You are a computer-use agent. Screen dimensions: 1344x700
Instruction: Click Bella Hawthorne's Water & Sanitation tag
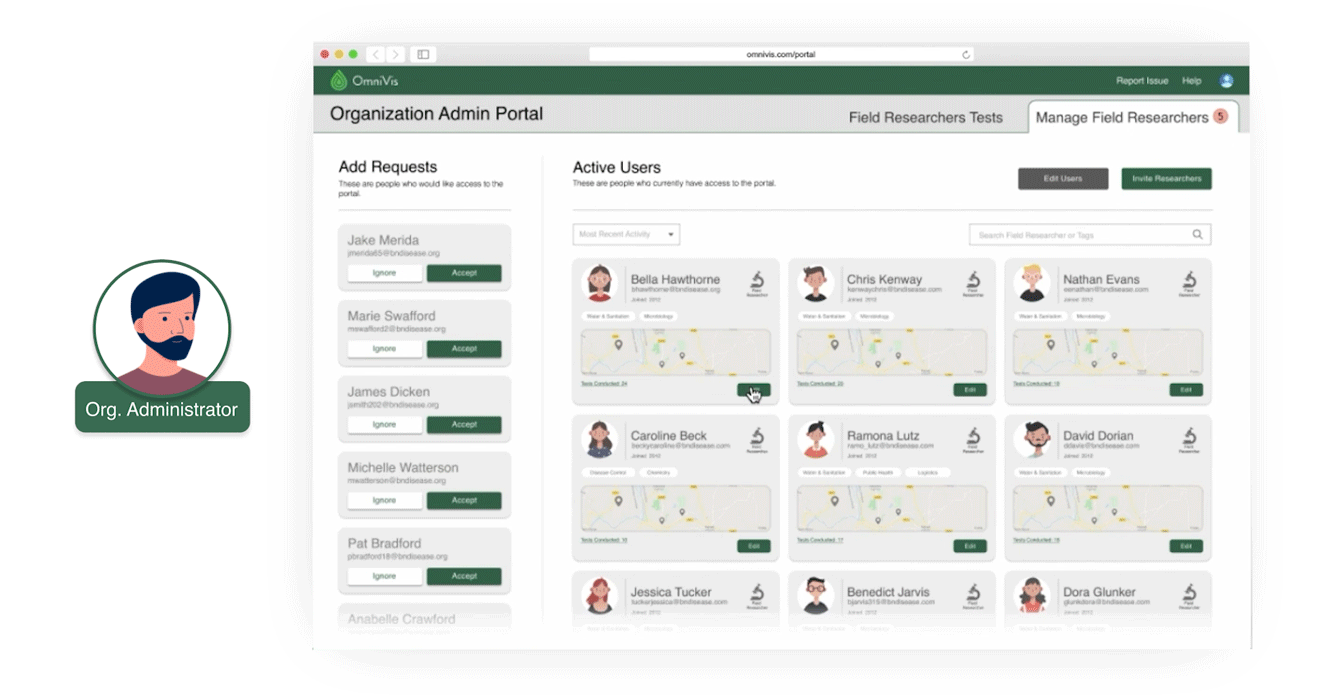[x=607, y=316]
